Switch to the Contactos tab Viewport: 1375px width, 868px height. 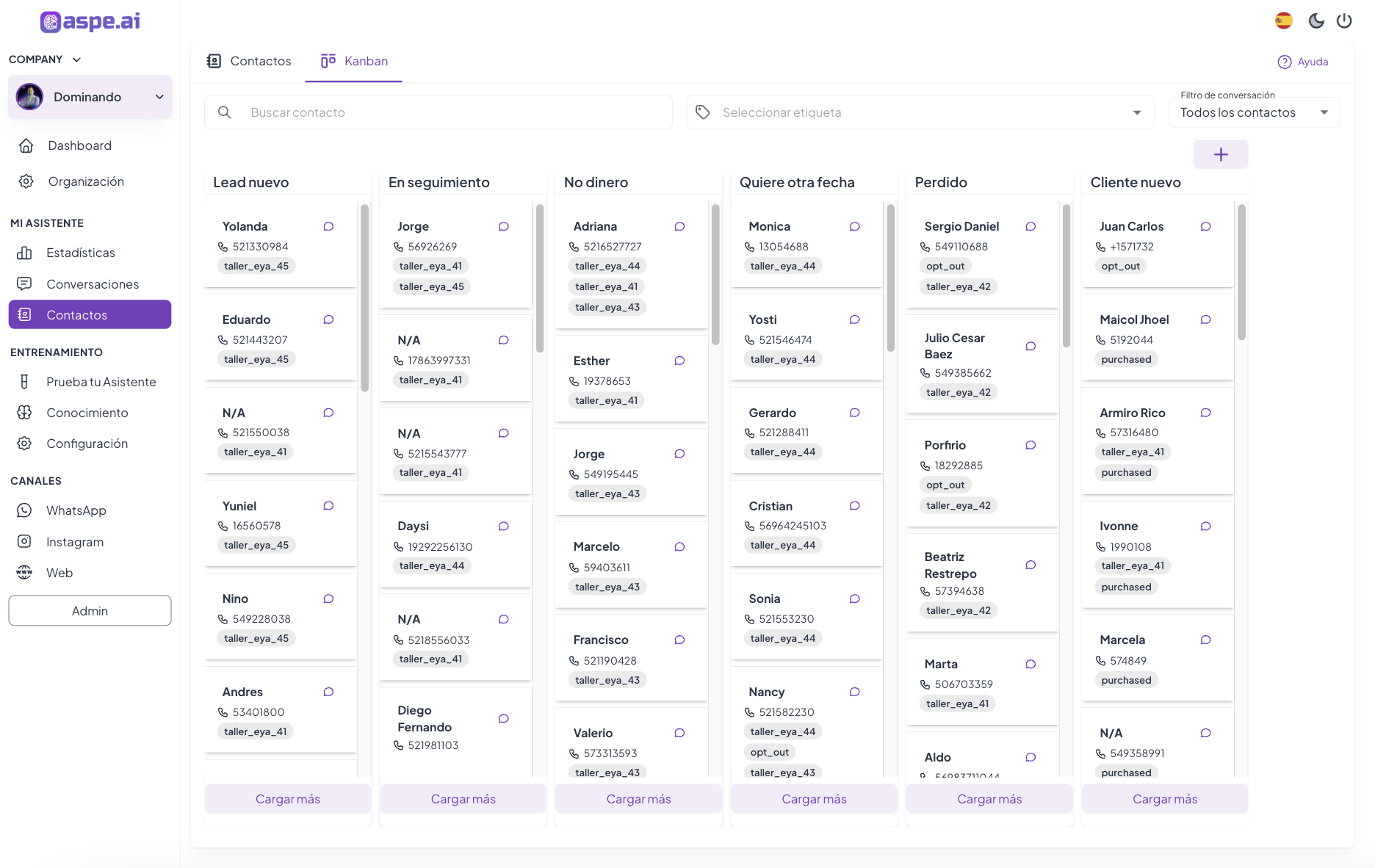click(249, 61)
